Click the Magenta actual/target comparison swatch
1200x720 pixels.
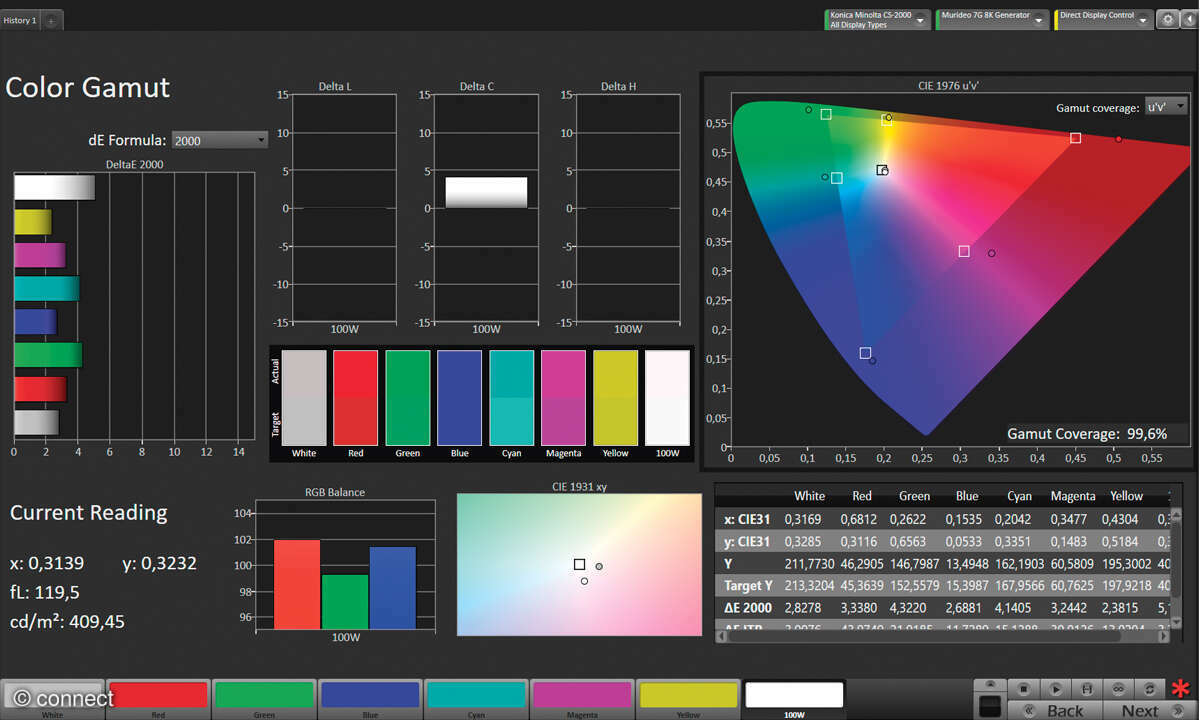point(564,397)
